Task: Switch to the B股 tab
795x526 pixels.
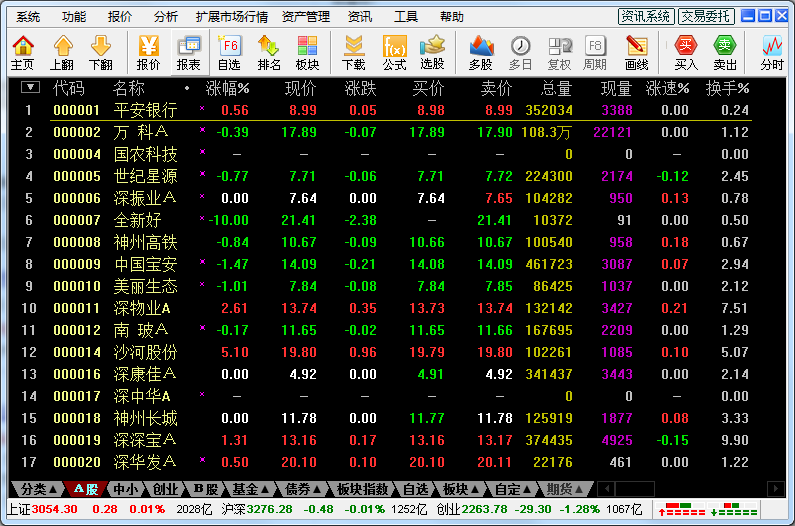Action: (206, 489)
